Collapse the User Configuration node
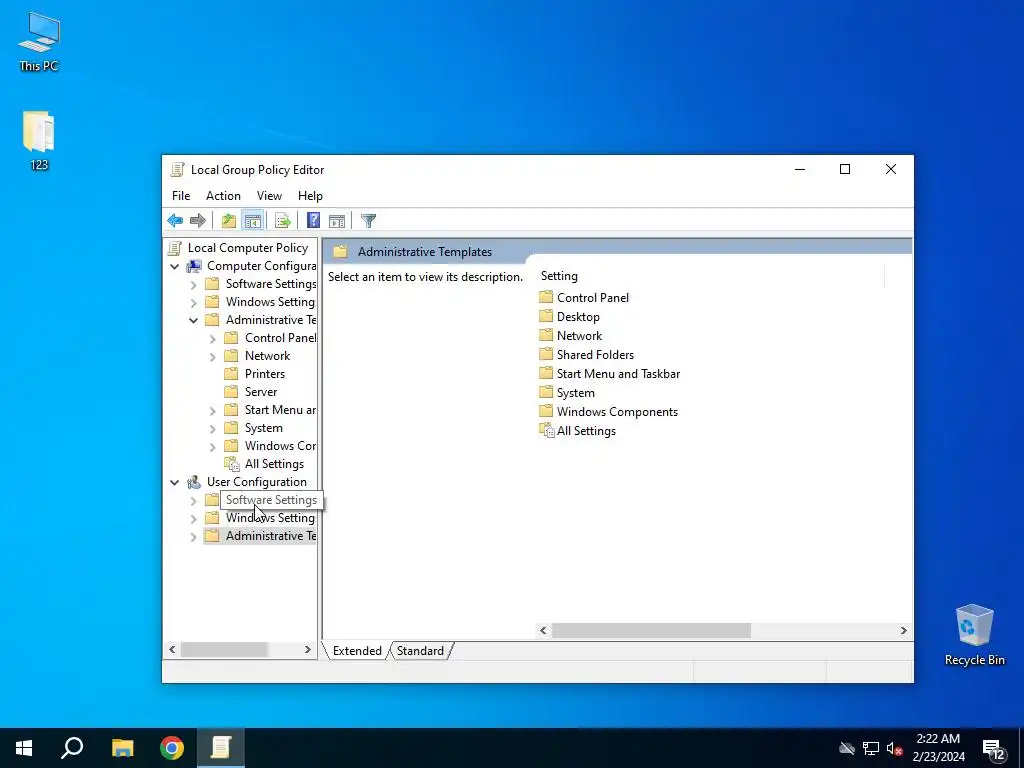Viewport: 1024px width, 768px height. (x=174, y=483)
